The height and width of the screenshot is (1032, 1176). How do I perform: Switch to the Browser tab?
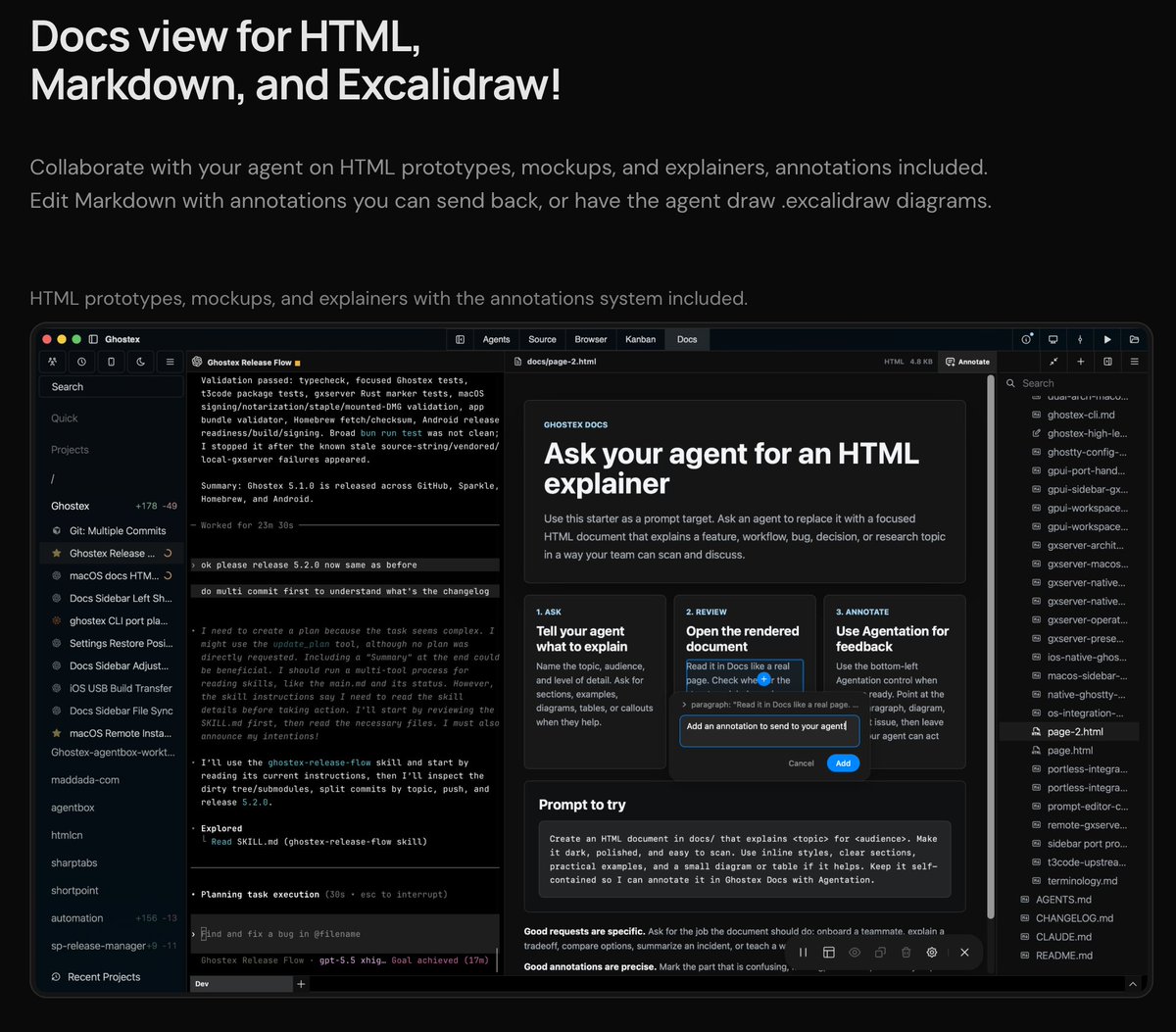591,339
